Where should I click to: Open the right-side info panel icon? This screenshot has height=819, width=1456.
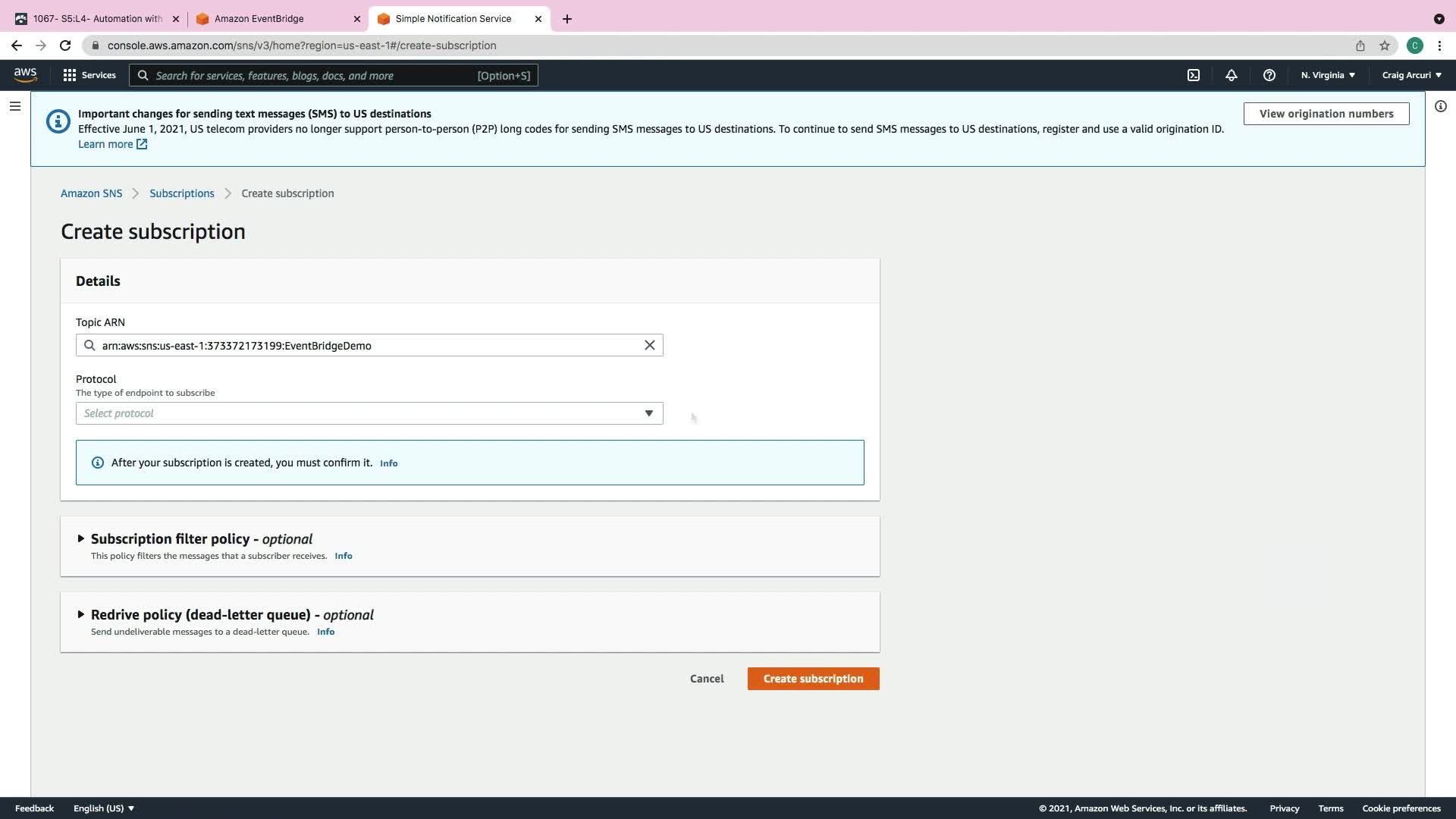click(1440, 106)
